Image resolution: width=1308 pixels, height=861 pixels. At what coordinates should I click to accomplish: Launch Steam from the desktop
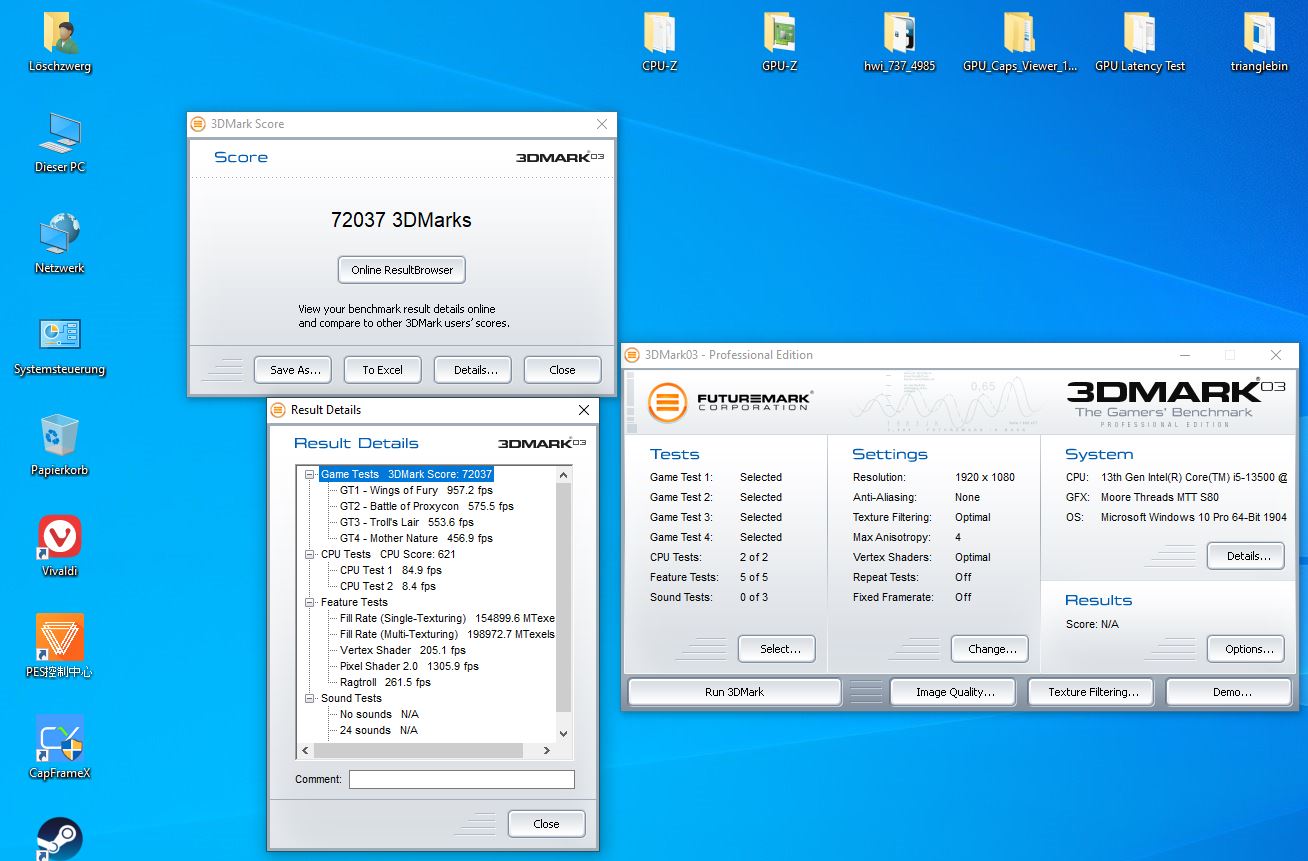tap(60, 838)
